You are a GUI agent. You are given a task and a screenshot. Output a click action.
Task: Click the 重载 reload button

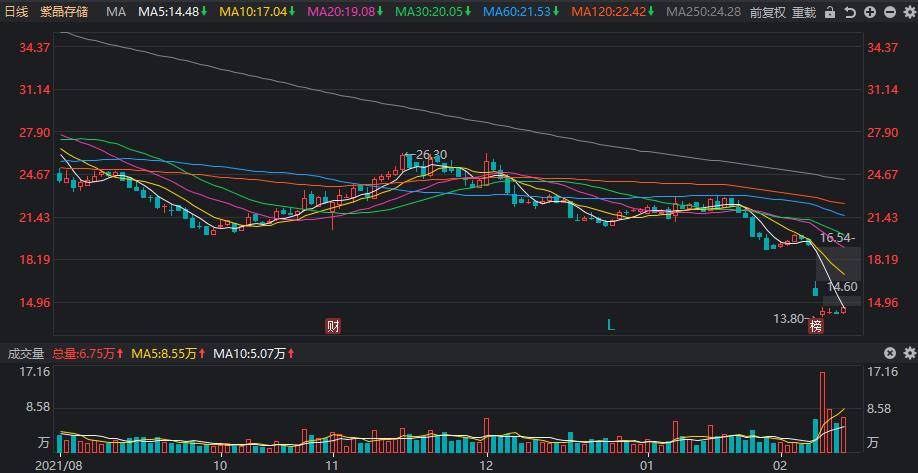(803, 12)
